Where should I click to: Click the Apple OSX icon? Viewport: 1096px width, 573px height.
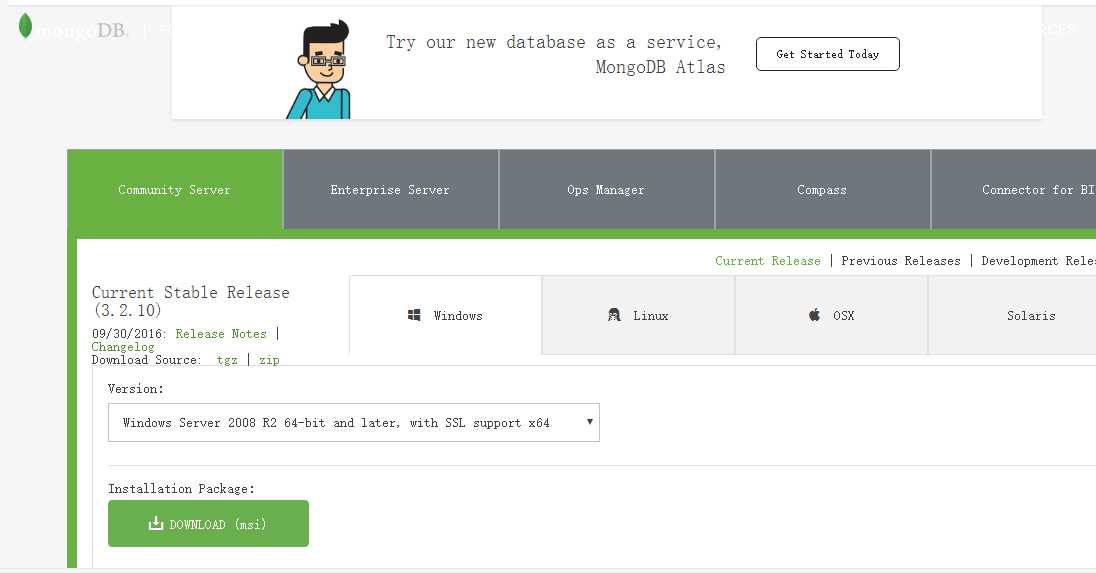point(814,314)
